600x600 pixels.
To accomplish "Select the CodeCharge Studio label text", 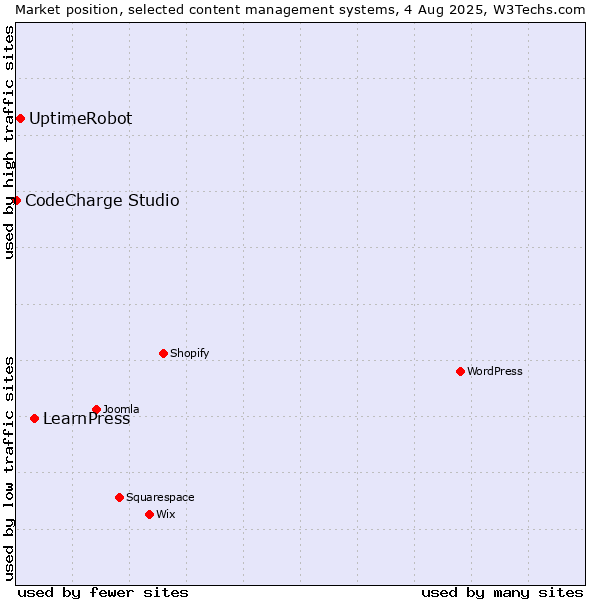I will (x=102, y=201).
